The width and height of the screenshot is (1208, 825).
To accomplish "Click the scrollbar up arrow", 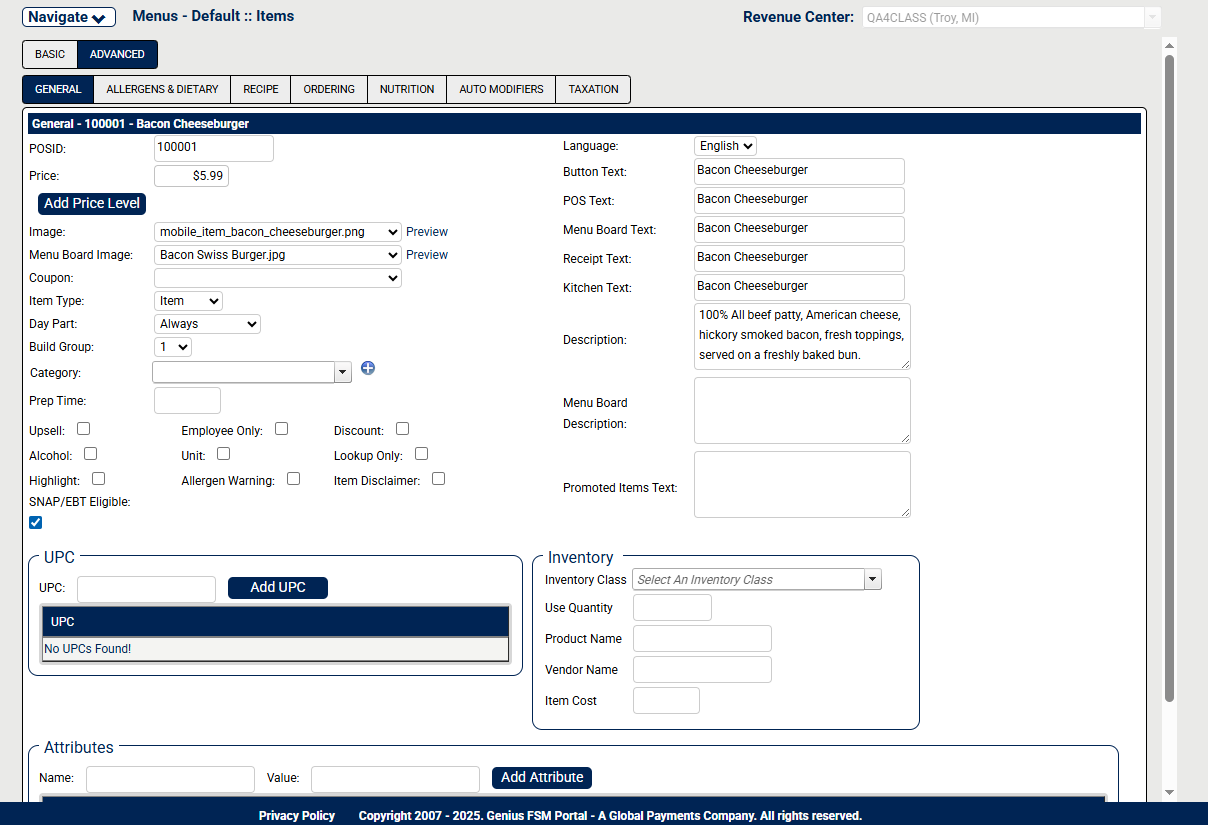I will [1169, 45].
